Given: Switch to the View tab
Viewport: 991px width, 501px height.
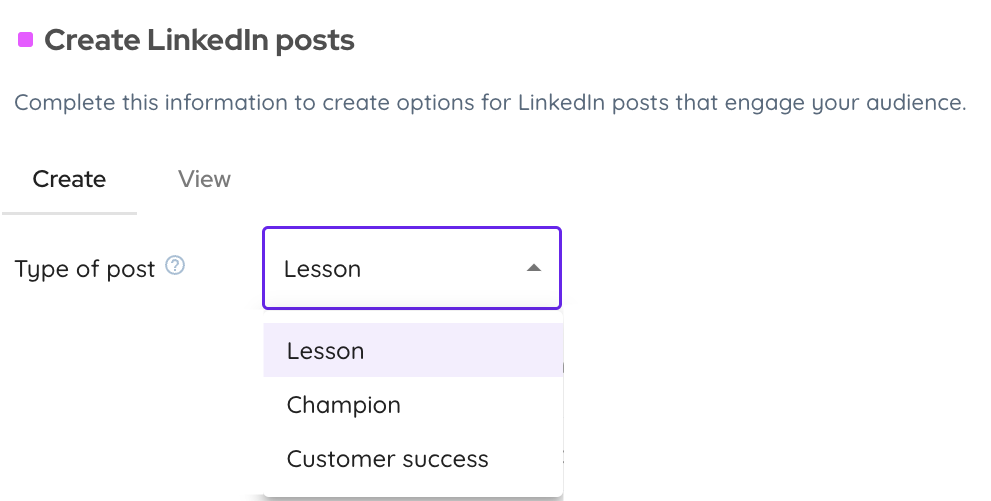Looking at the screenshot, I should click(x=204, y=179).
